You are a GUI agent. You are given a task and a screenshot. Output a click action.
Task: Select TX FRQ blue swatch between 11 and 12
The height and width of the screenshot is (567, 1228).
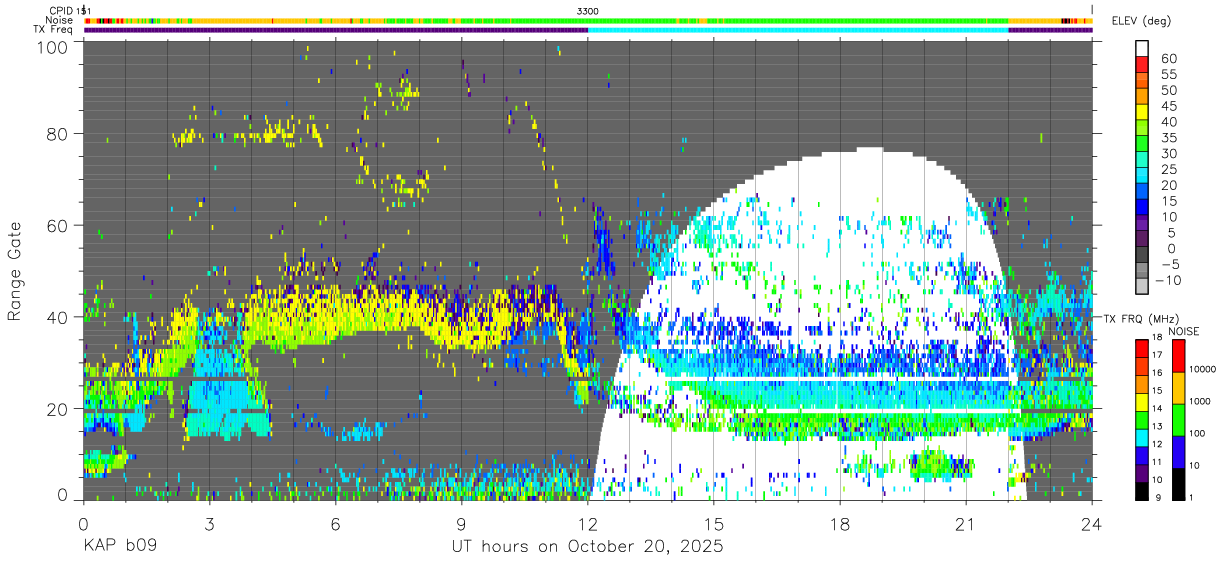point(1142,456)
